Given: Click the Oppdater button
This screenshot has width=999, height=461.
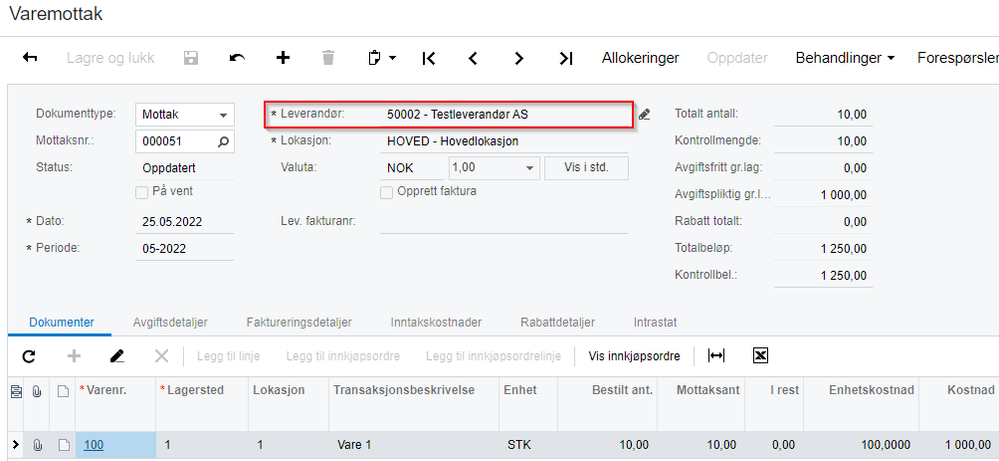Looking at the screenshot, I should (x=737, y=58).
